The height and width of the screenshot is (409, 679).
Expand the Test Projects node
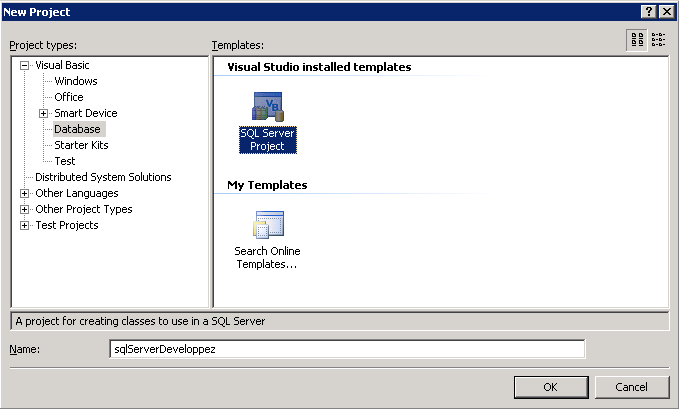coord(25,225)
